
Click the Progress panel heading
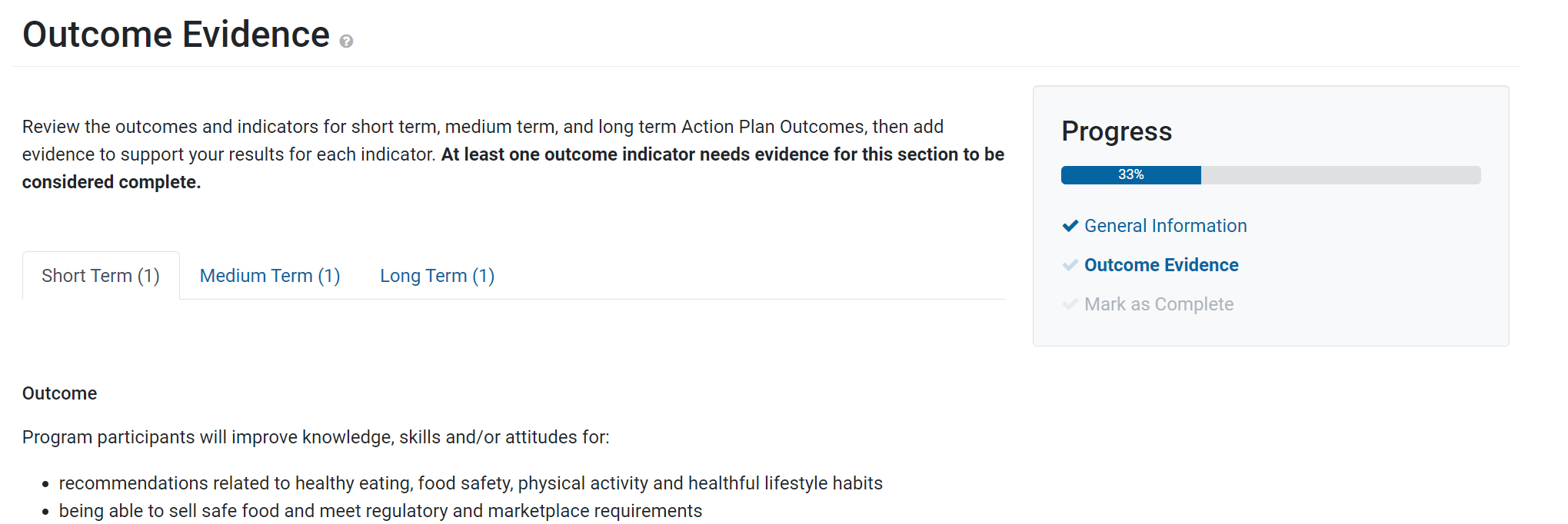[x=1117, y=131]
